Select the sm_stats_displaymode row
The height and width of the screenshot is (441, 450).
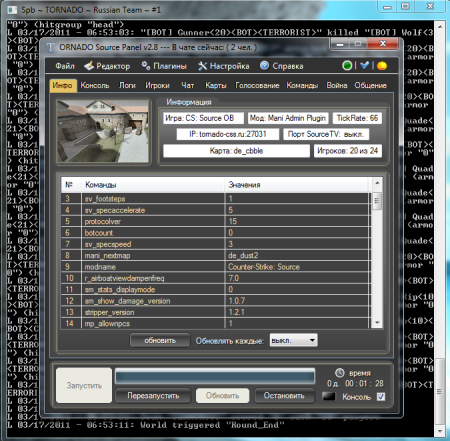point(215,290)
